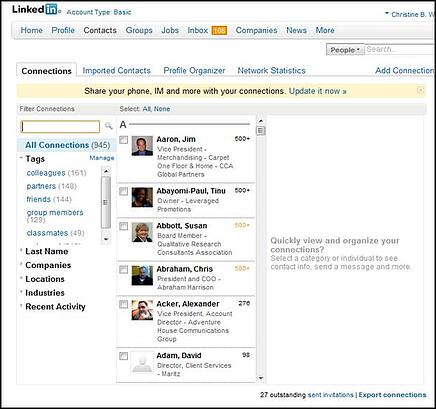Click the LinkedIn logo
Image resolution: width=436 pixels, height=409 pixels.
[x=35, y=9]
